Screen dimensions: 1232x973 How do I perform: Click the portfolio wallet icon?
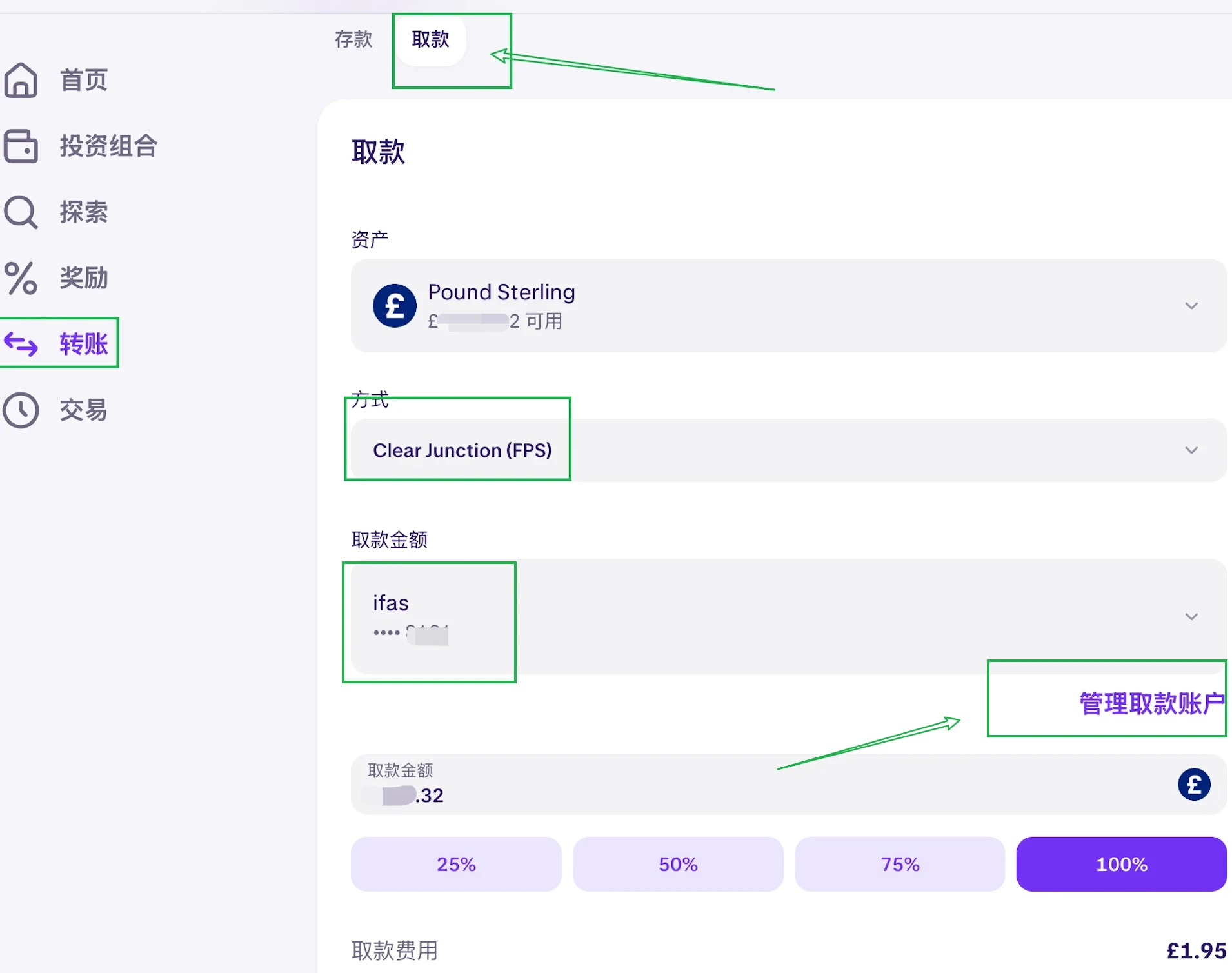pos(21,146)
